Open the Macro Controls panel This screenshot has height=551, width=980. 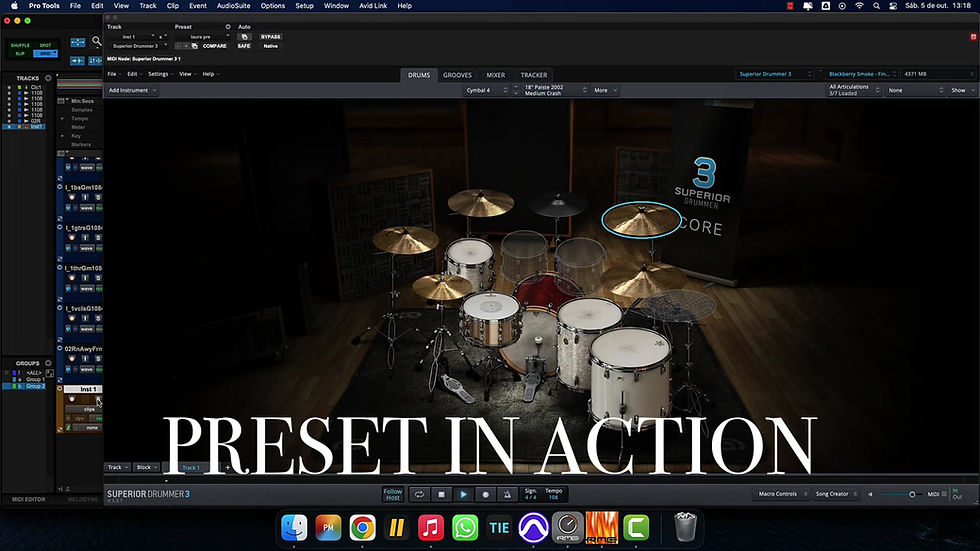click(x=781, y=494)
